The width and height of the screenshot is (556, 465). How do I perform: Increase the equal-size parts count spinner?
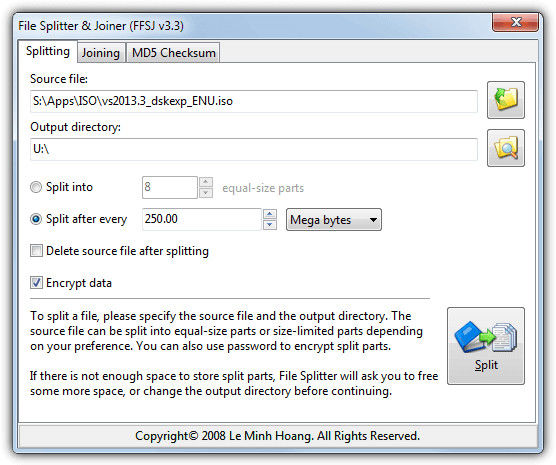(x=206, y=182)
